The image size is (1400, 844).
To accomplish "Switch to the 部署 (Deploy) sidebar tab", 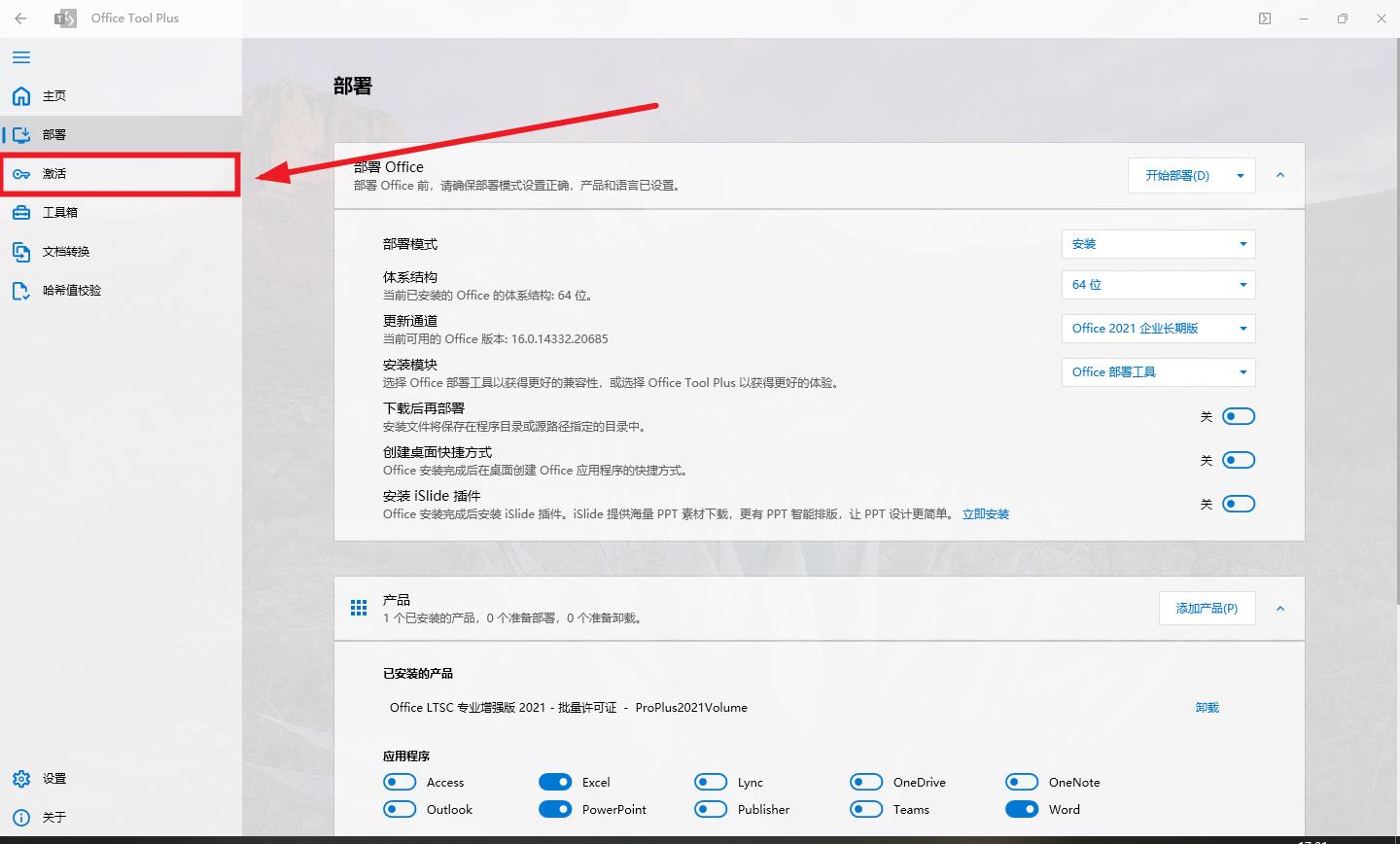I will (53, 134).
